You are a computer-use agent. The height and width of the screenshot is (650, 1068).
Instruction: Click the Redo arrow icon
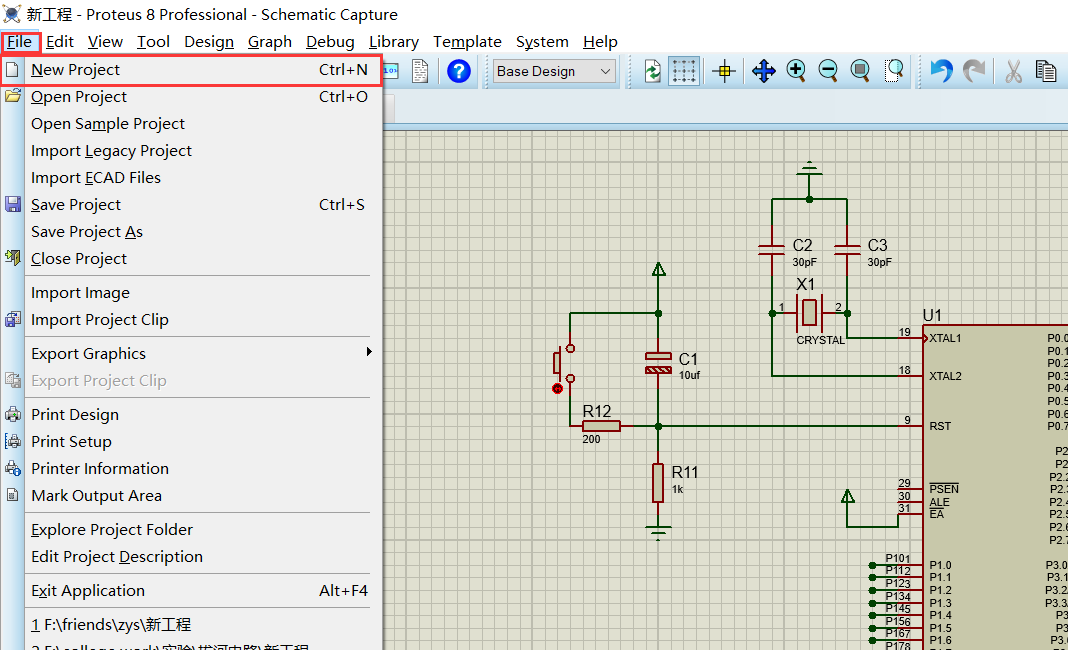click(x=974, y=71)
